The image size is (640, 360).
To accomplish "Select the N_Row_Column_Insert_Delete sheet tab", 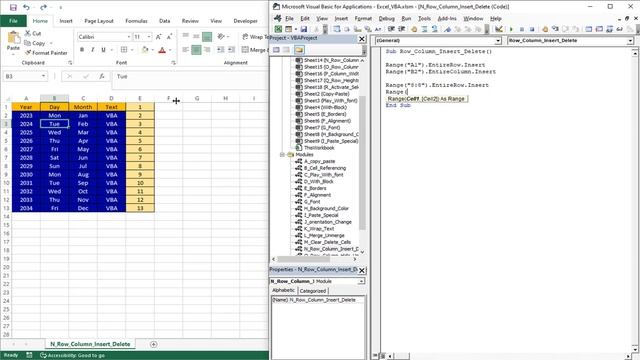I will (x=90, y=344).
